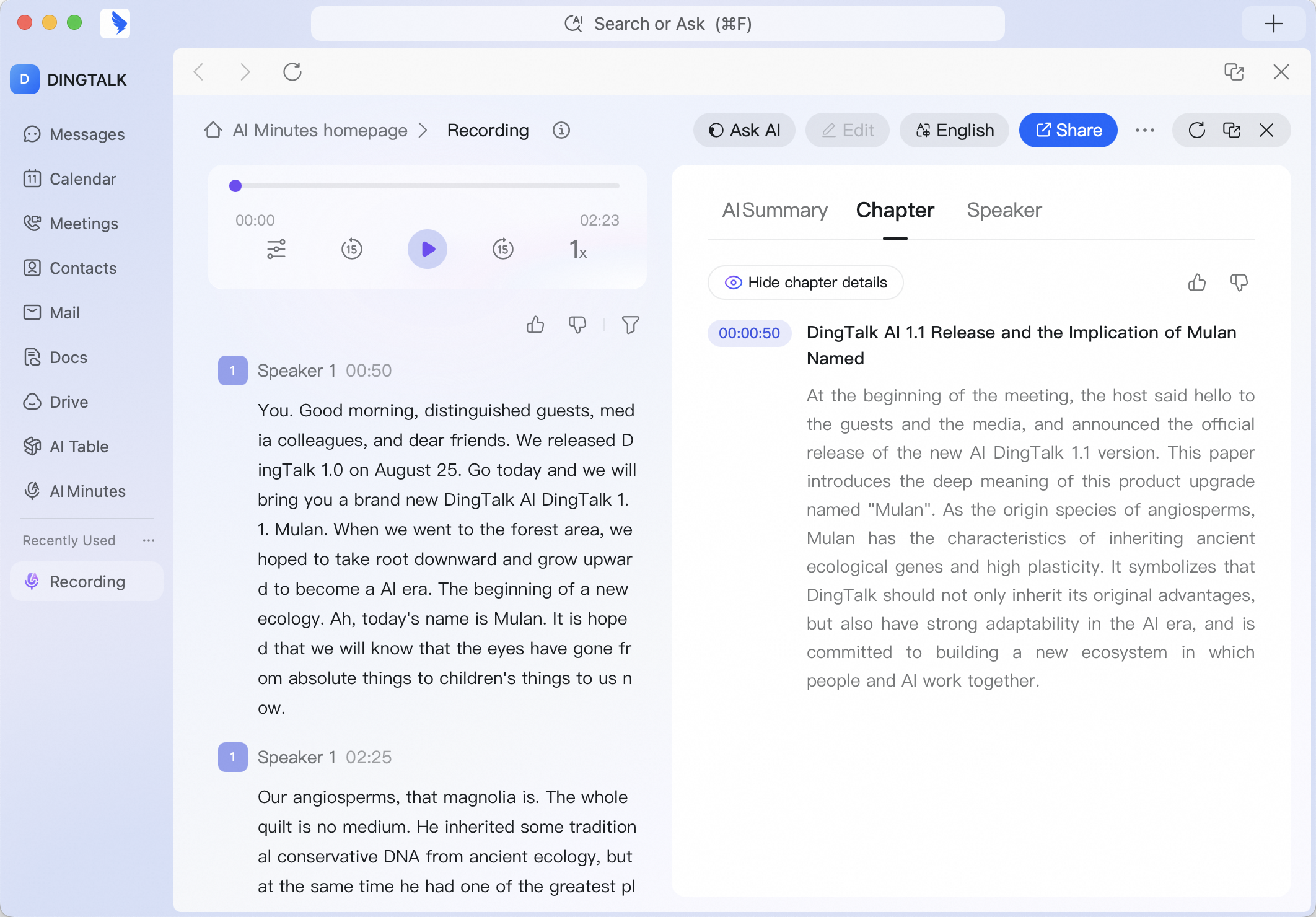The height and width of the screenshot is (917, 1316).
Task: Select the Chapter tab
Action: [x=895, y=210]
